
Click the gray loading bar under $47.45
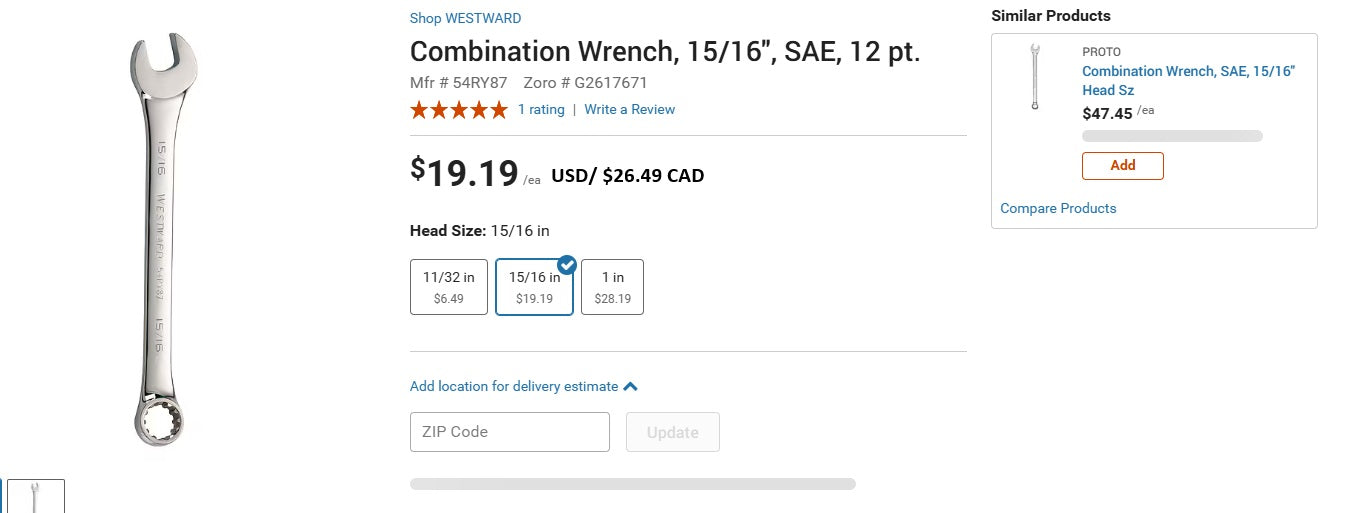[x=1172, y=136]
